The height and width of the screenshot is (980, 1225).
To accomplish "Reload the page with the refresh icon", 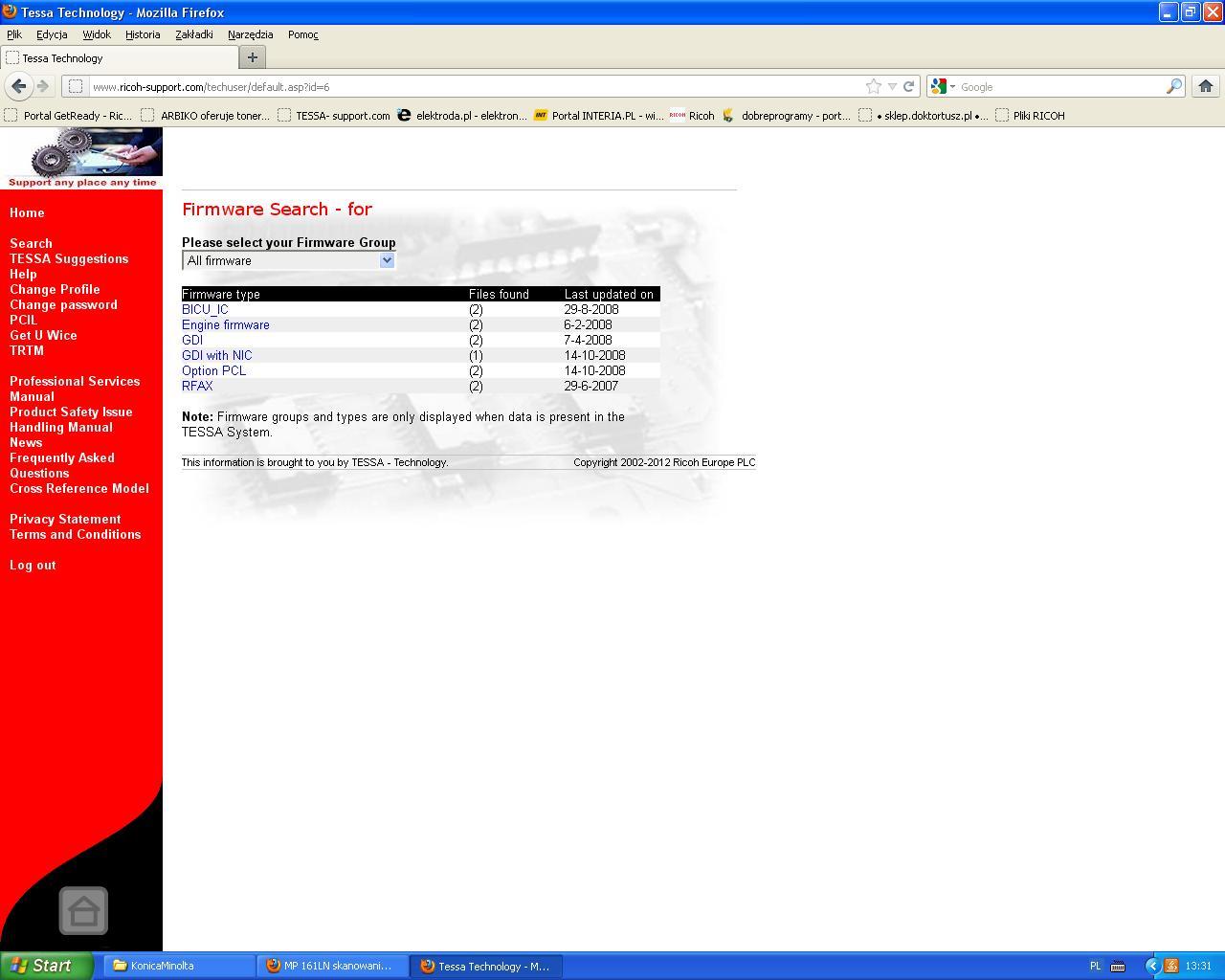I will (908, 86).
